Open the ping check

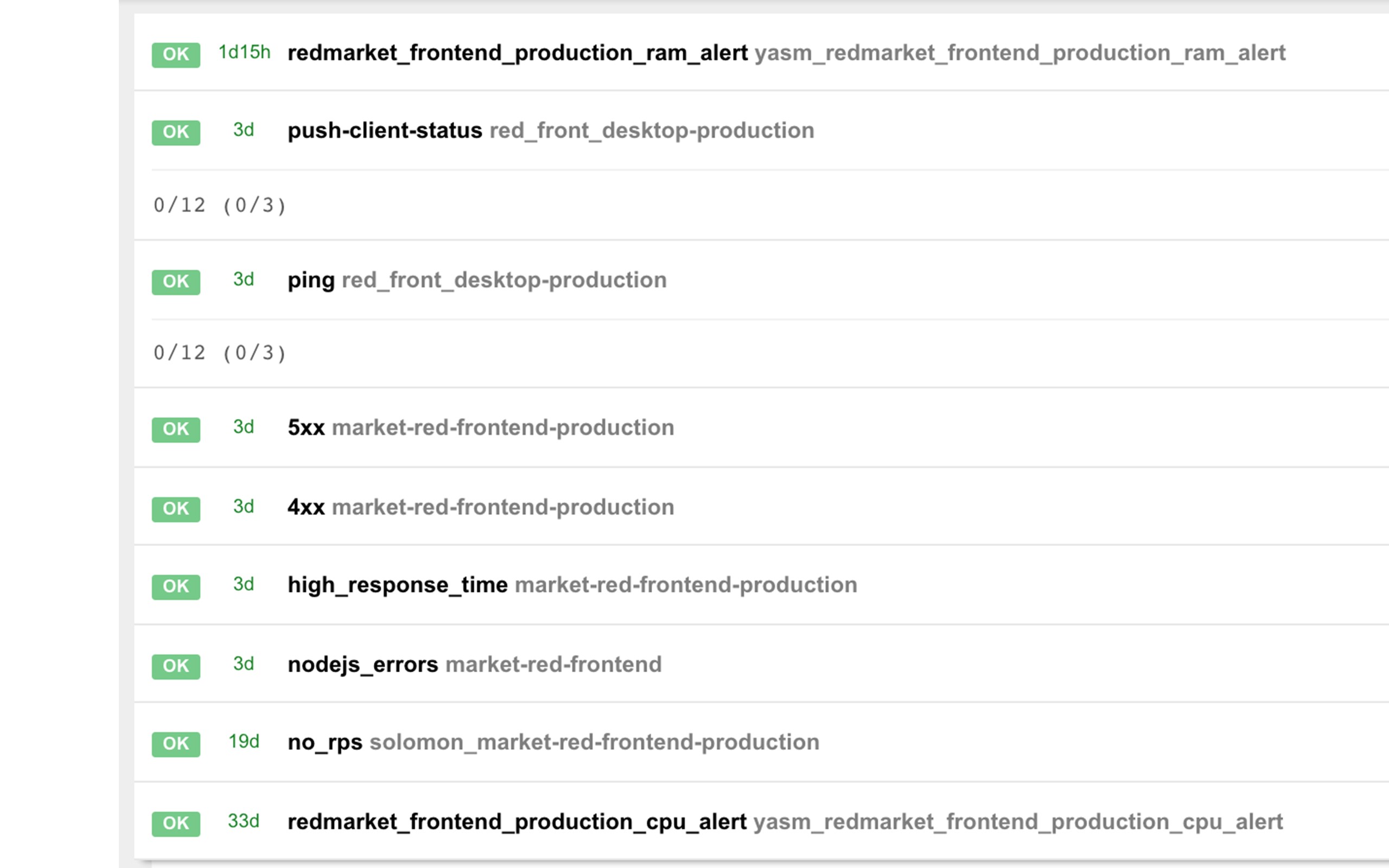(x=310, y=280)
